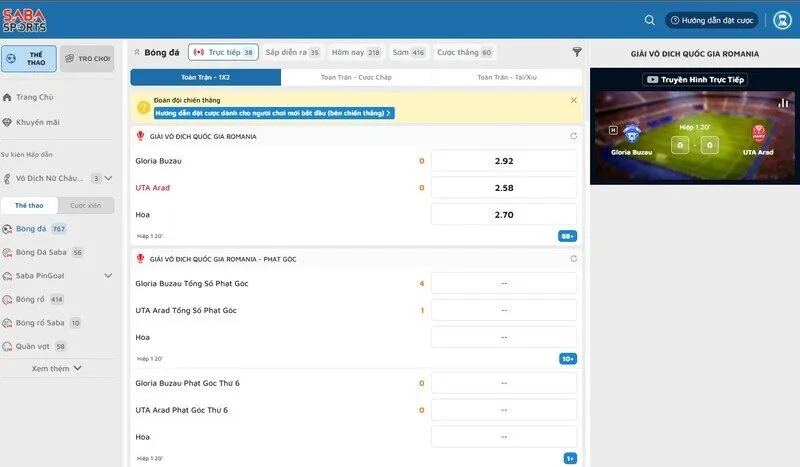The image size is (800, 467).
Task: Open the Sắp diễn ra tab
Action: [x=292, y=52]
